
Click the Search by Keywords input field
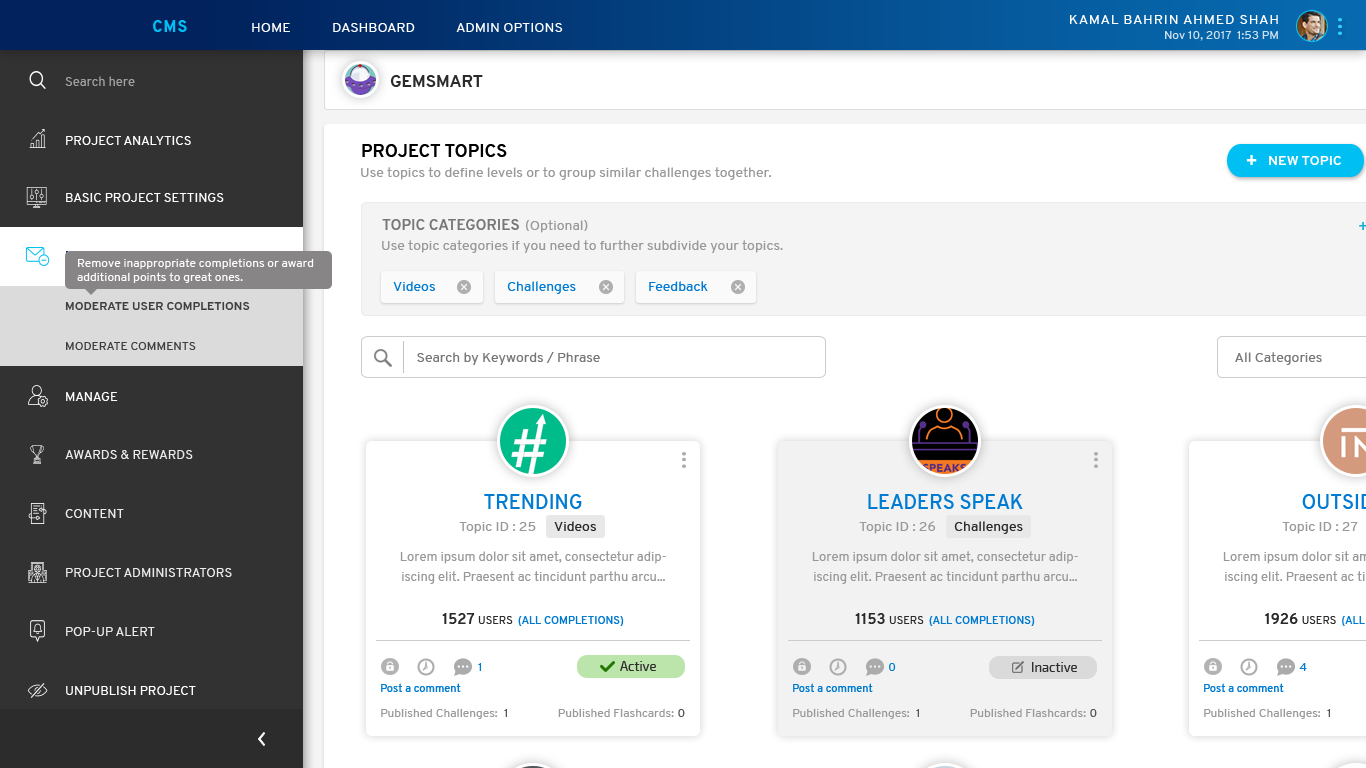click(x=613, y=357)
